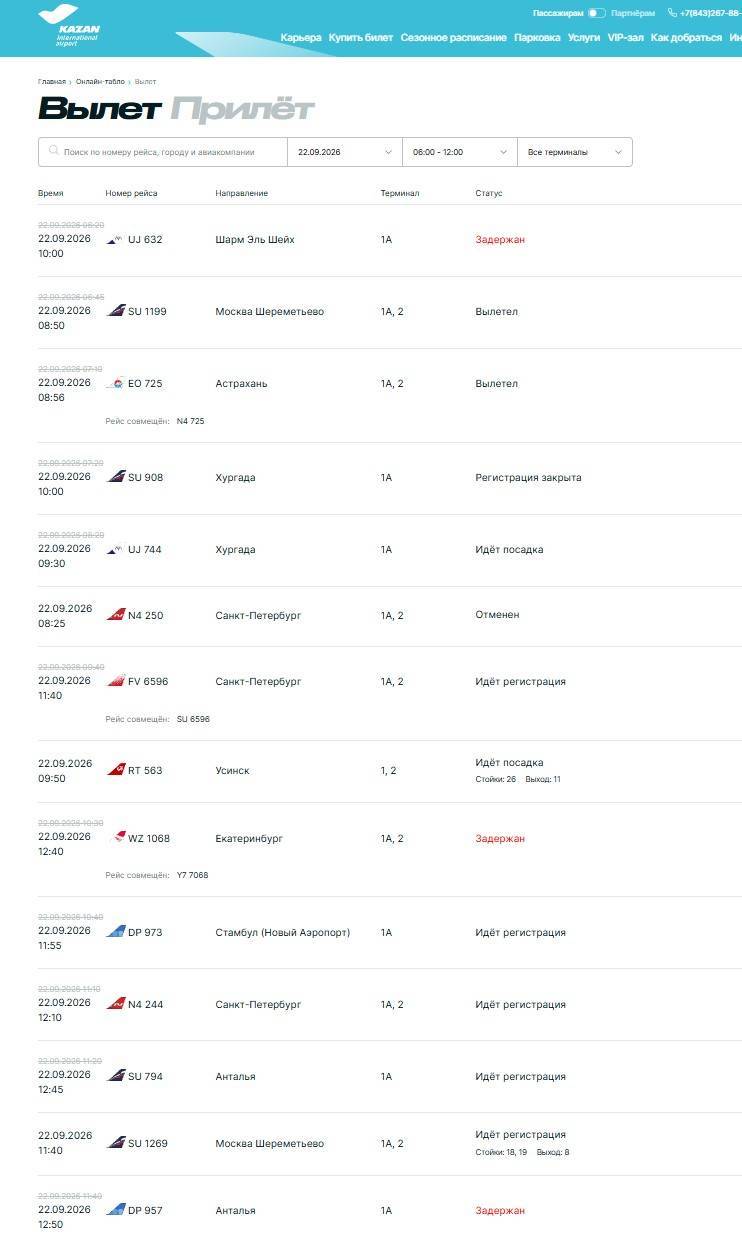Click the search magnifier icon
Image resolution: width=742 pixels, height=1244 pixels.
tap(53, 152)
